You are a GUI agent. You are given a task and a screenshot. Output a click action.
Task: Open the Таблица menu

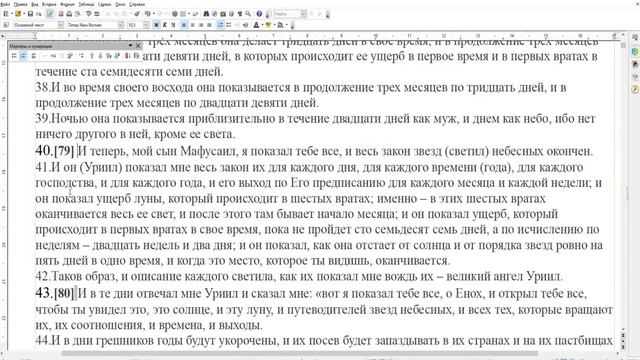pyautogui.click(x=86, y=4)
